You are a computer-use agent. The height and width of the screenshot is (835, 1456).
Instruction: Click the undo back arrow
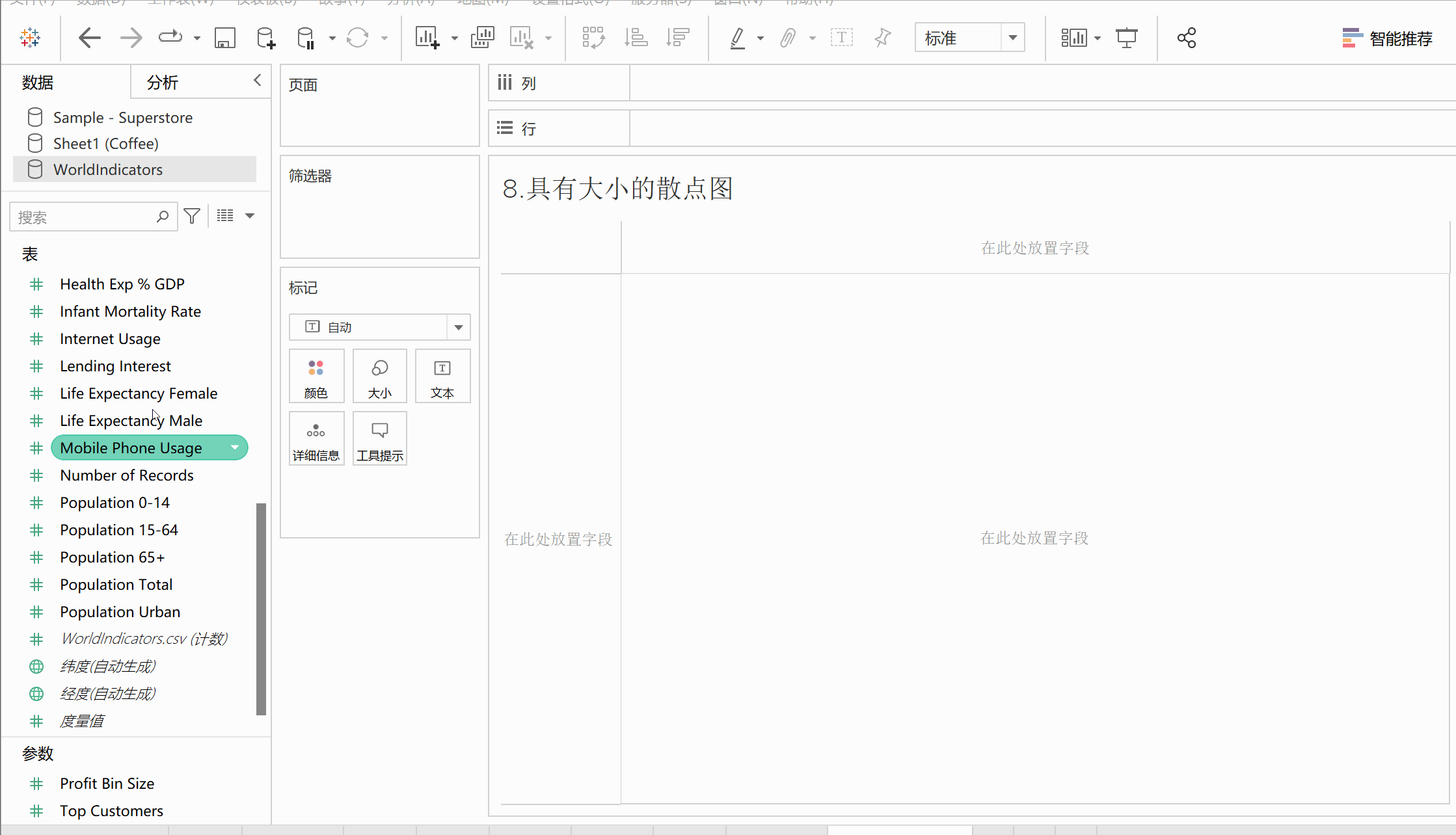pyautogui.click(x=89, y=38)
